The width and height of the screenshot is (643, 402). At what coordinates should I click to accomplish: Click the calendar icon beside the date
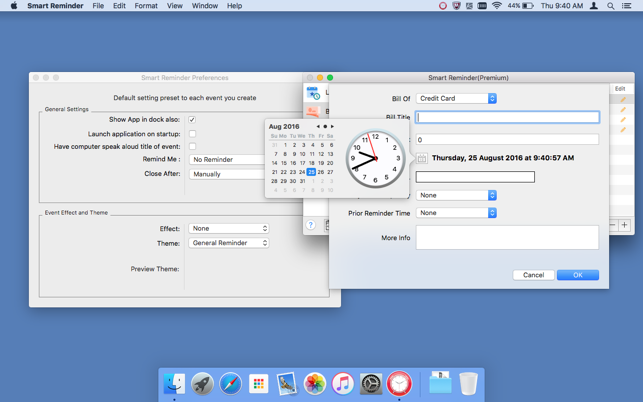pyautogui.click(x=422, y=158)
